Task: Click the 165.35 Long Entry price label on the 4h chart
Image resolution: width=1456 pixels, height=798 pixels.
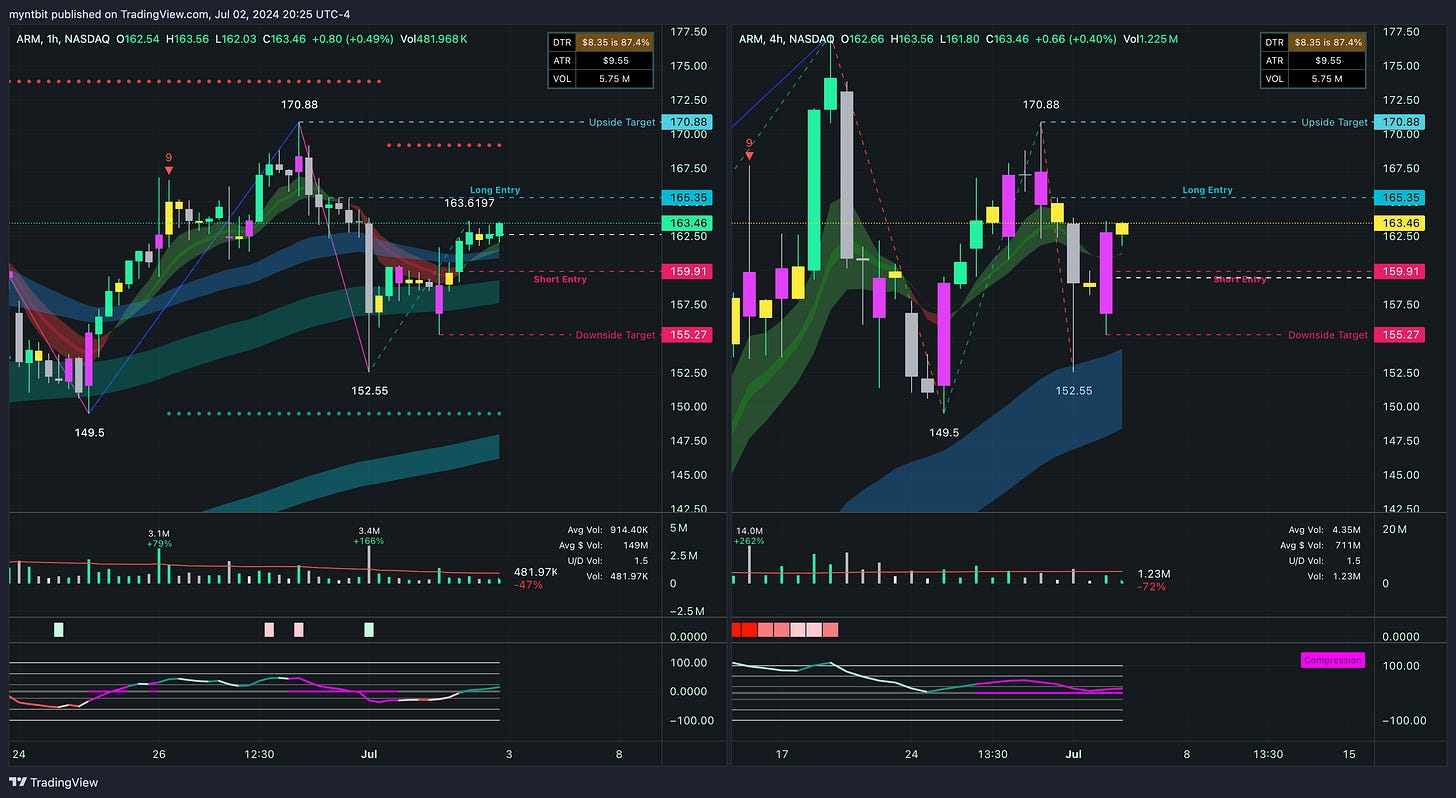Action: pyautogui.click(x=1398, y=199)
